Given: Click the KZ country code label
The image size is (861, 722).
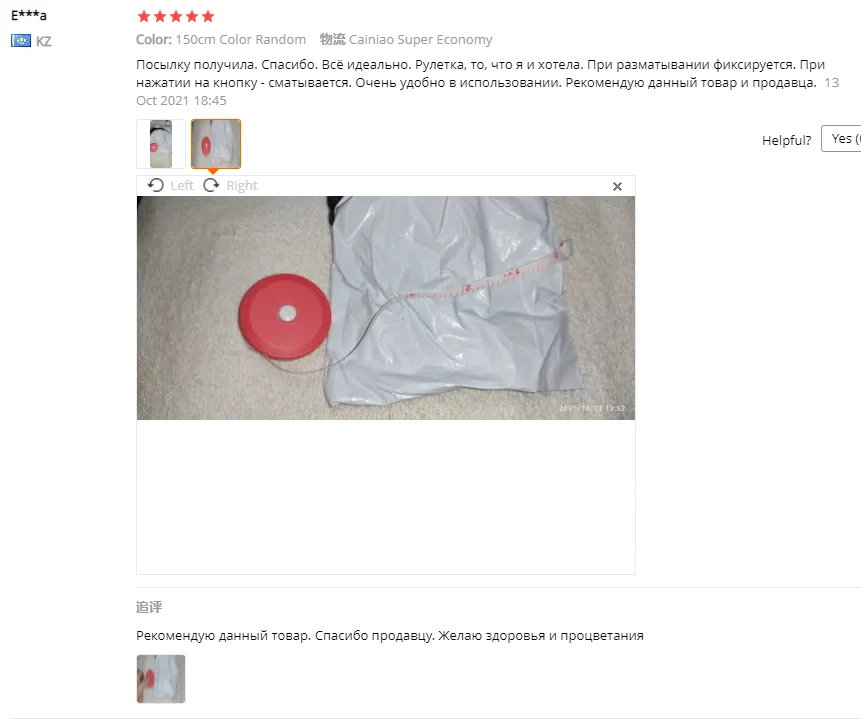Looking at the screenshot, I should click(x=44, y=41).
